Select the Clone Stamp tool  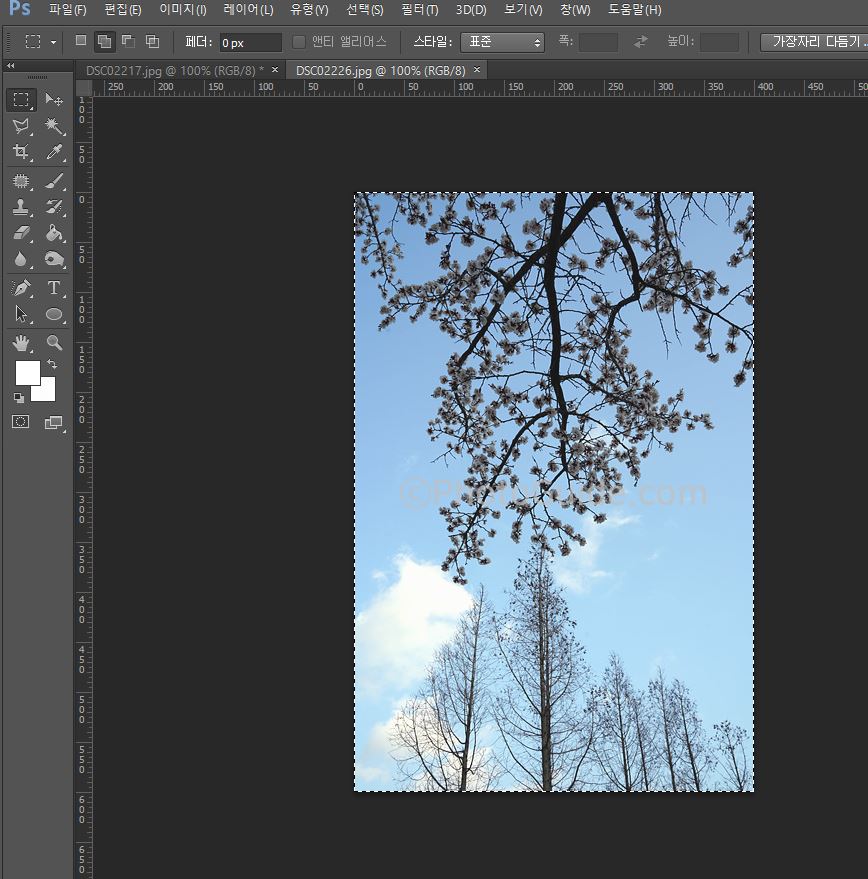pos(21,207)
